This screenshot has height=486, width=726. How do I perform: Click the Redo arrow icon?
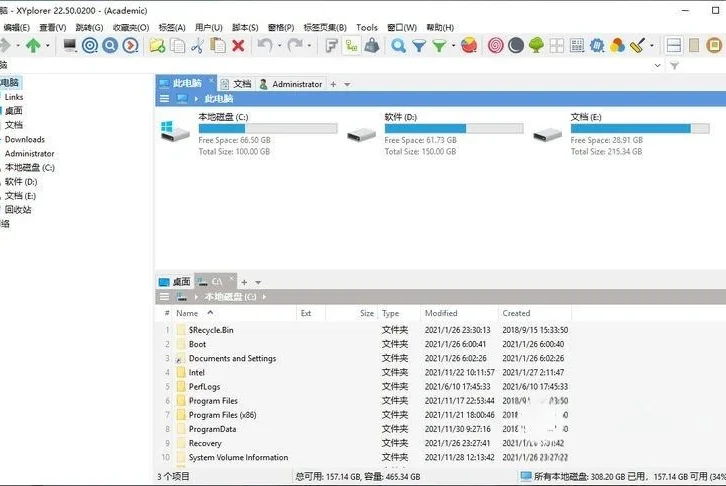(x=294, y=45)
